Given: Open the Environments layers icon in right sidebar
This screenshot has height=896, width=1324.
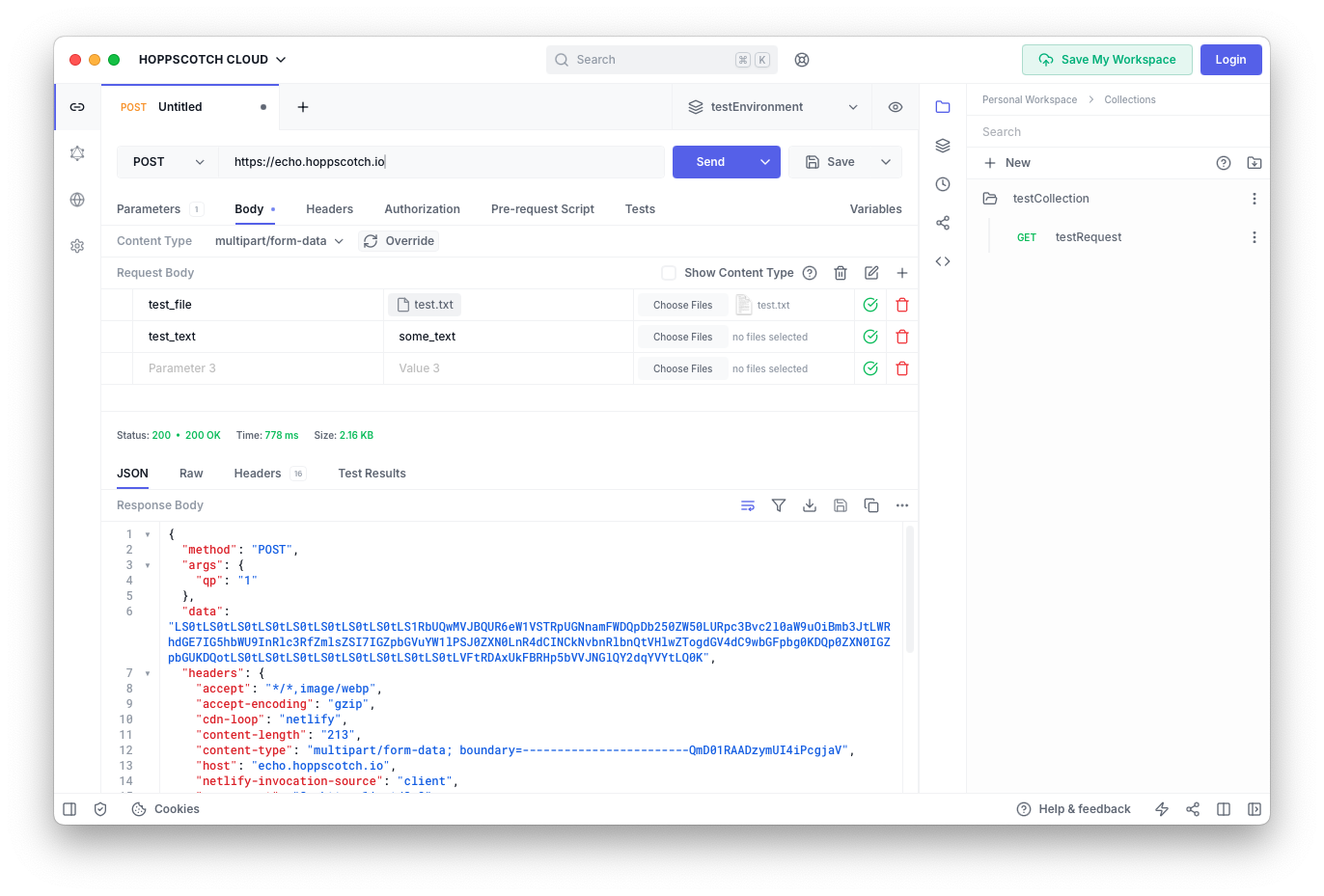Looking at the screenshot, I should pyautogui.click(x=943, y=146).
